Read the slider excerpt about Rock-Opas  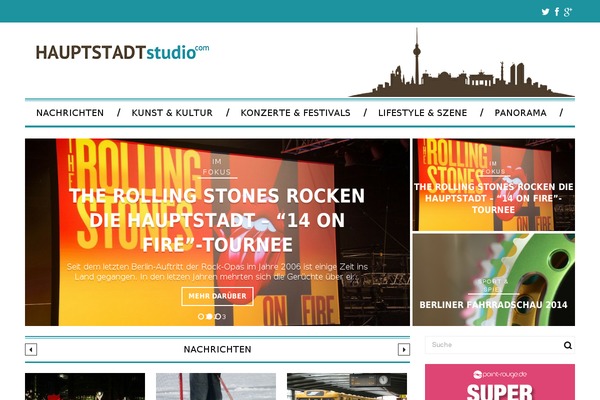pos(217,271)
